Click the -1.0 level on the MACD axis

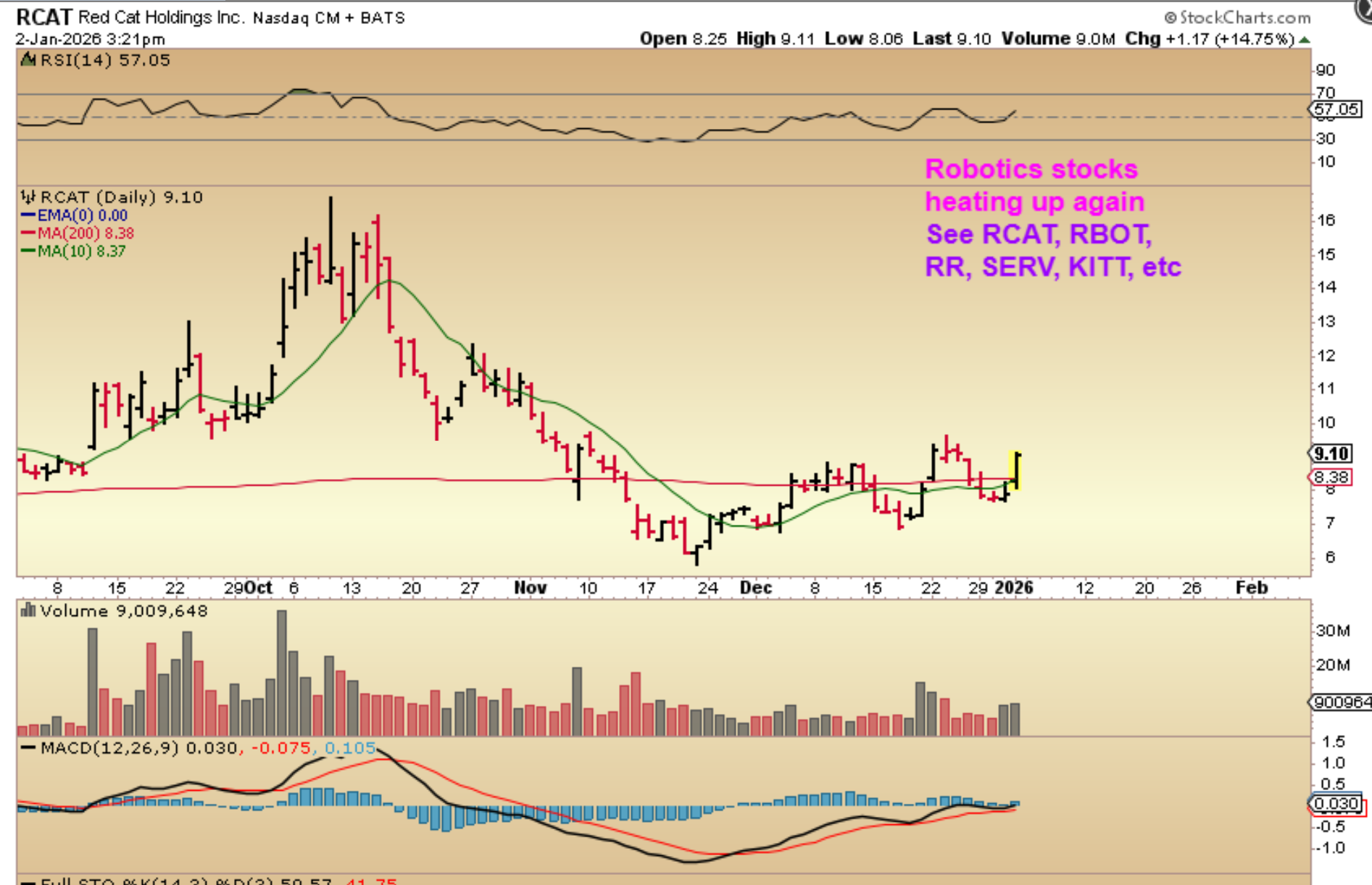[x=1329, y=847]
